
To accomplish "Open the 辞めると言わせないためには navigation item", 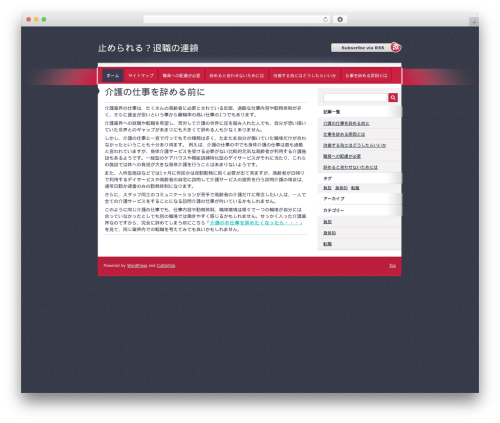I will (x=237, y=76).
